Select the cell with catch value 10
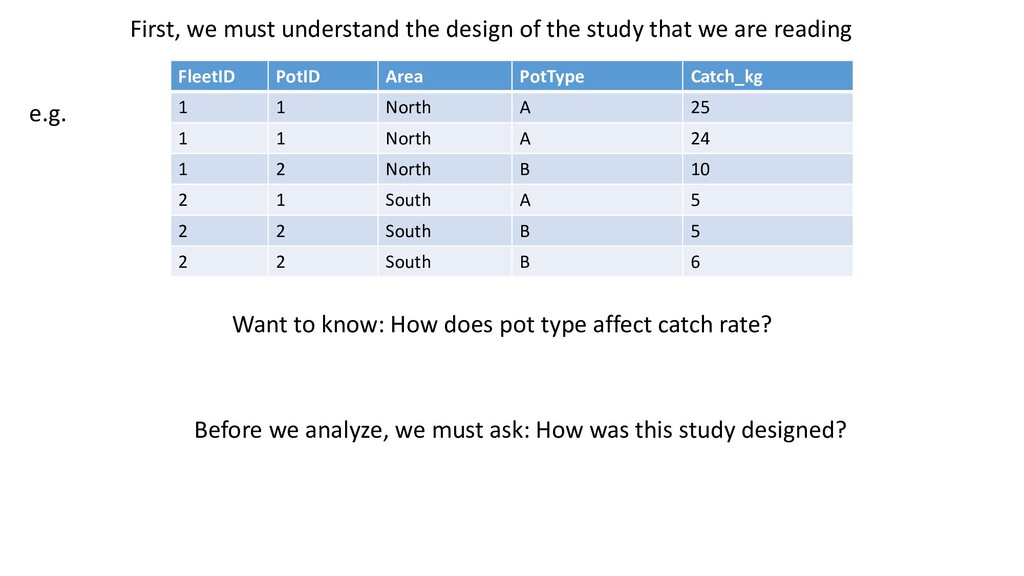 point(768,169)
